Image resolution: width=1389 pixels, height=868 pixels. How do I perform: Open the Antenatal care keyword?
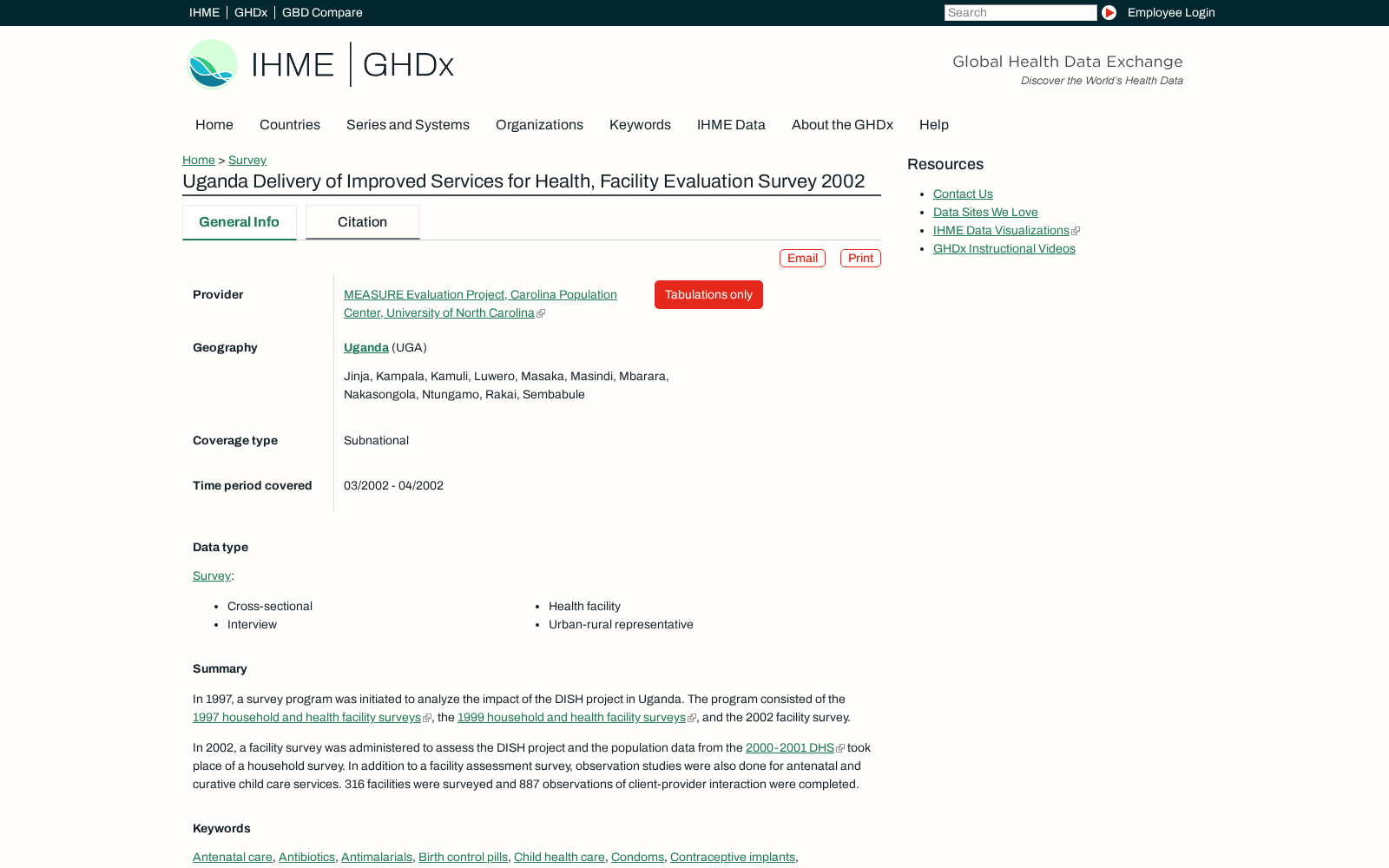(233, 857)
